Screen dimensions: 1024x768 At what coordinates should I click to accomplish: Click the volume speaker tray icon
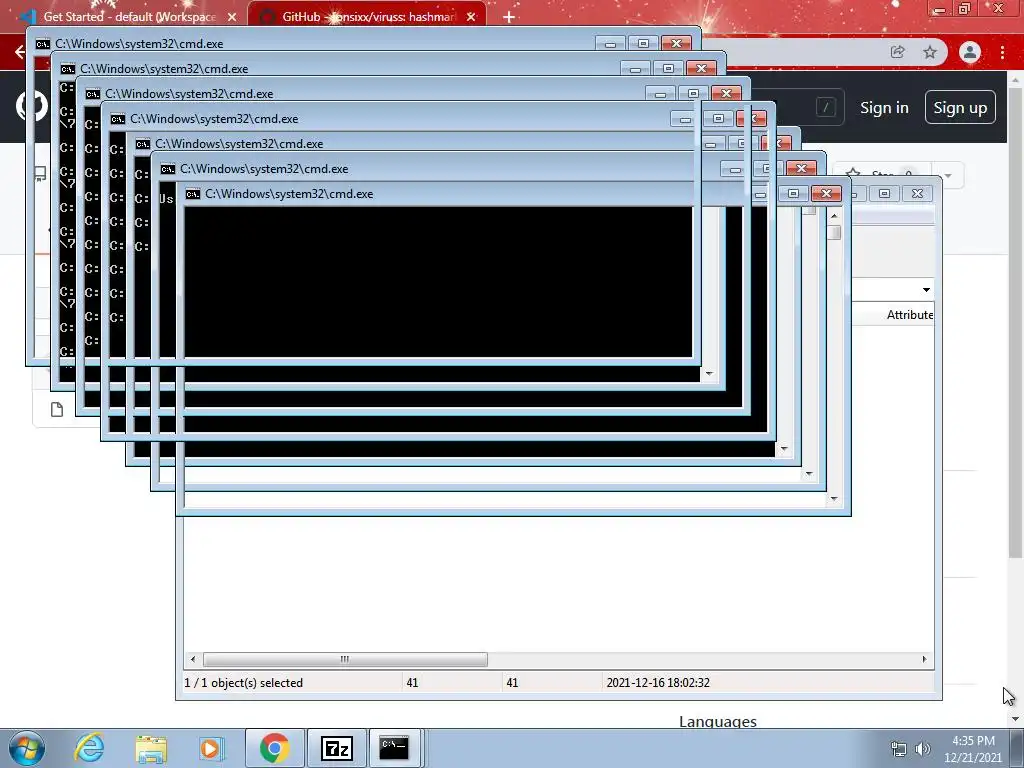click(922, 749)
